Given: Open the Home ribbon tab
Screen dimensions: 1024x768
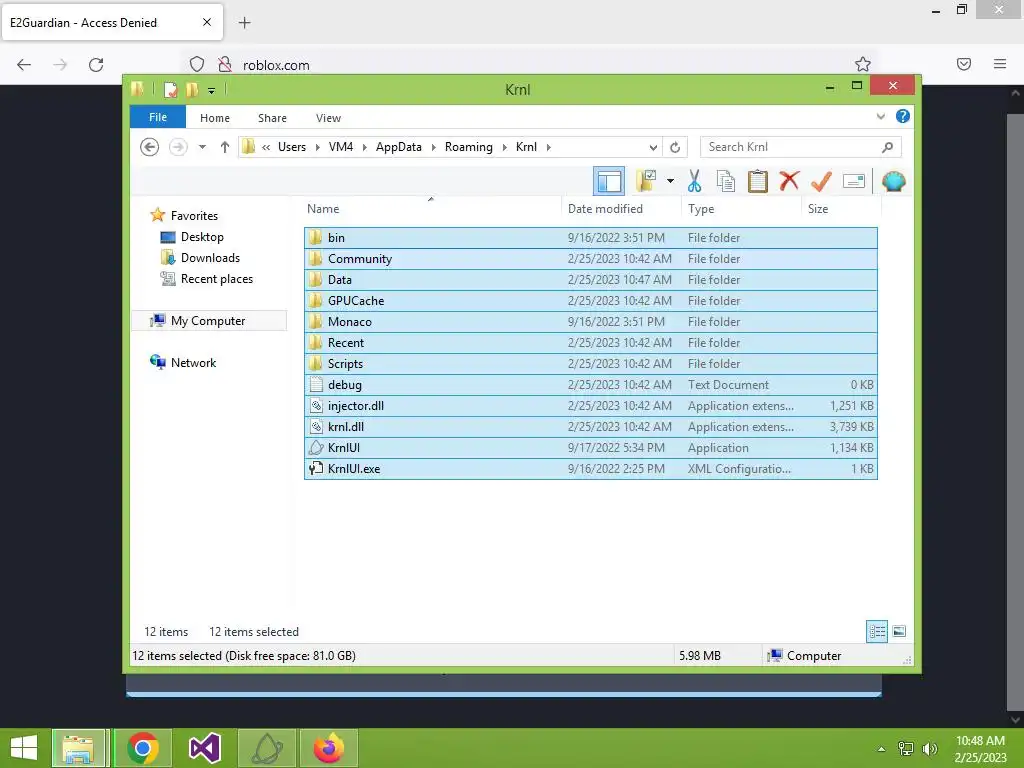Looking at the screenshot, I should [215, 118].
